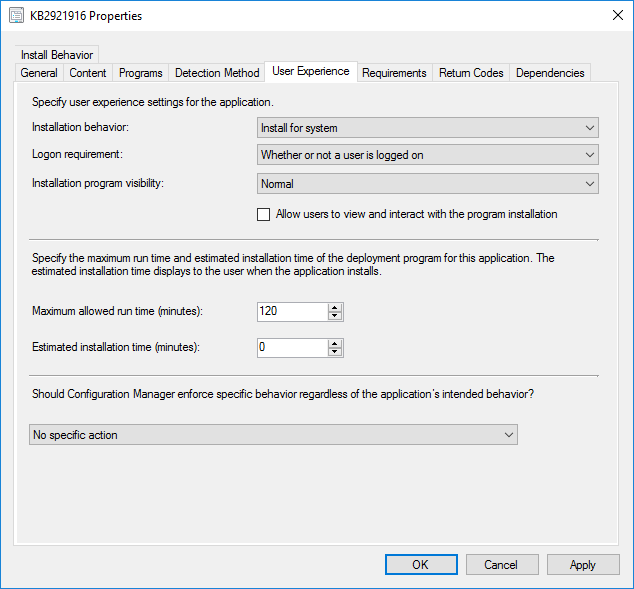Click the properties window icon in title bar

[x=17, y=16]
